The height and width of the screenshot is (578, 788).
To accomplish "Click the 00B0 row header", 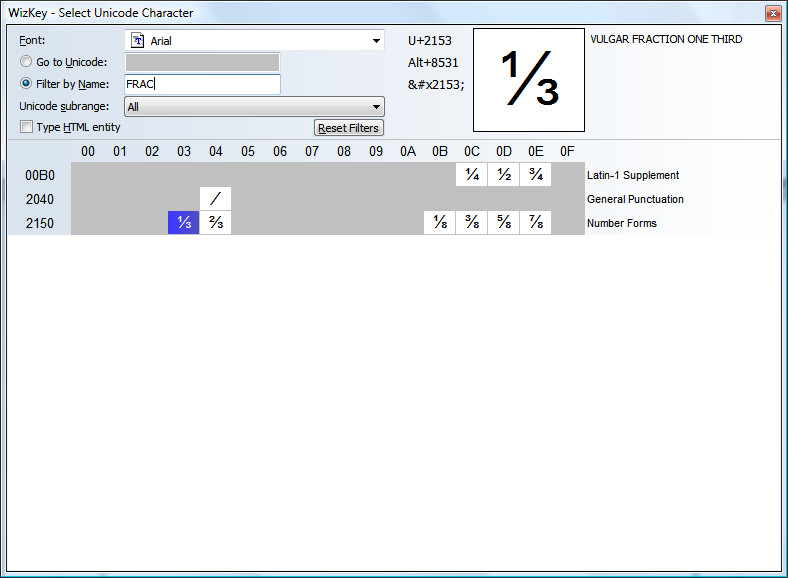I will (40, 175).
